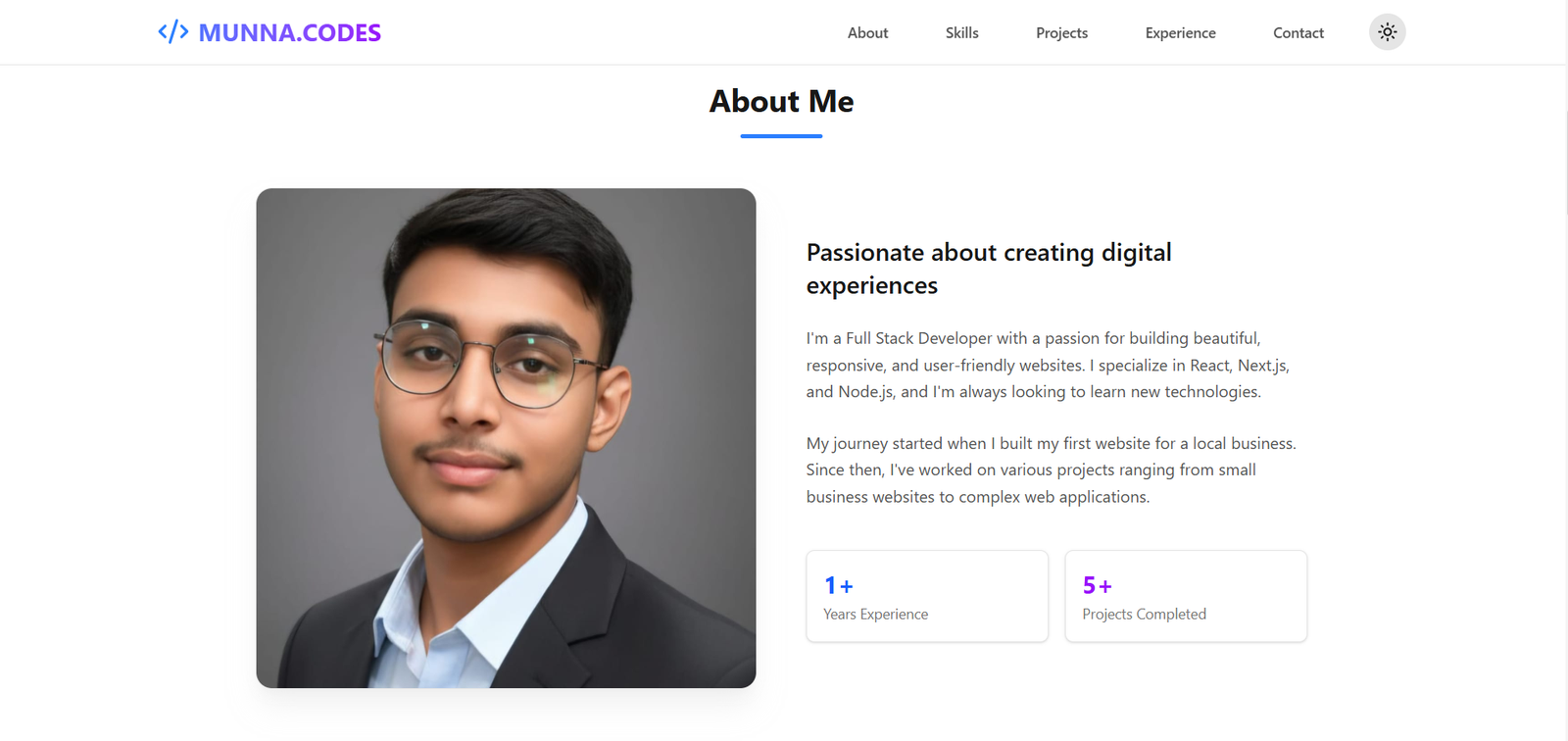This screenshot has width=1568, height=741.
Task: Click the Passionate about creating digital experiences heading
Action: pos(988,268)
